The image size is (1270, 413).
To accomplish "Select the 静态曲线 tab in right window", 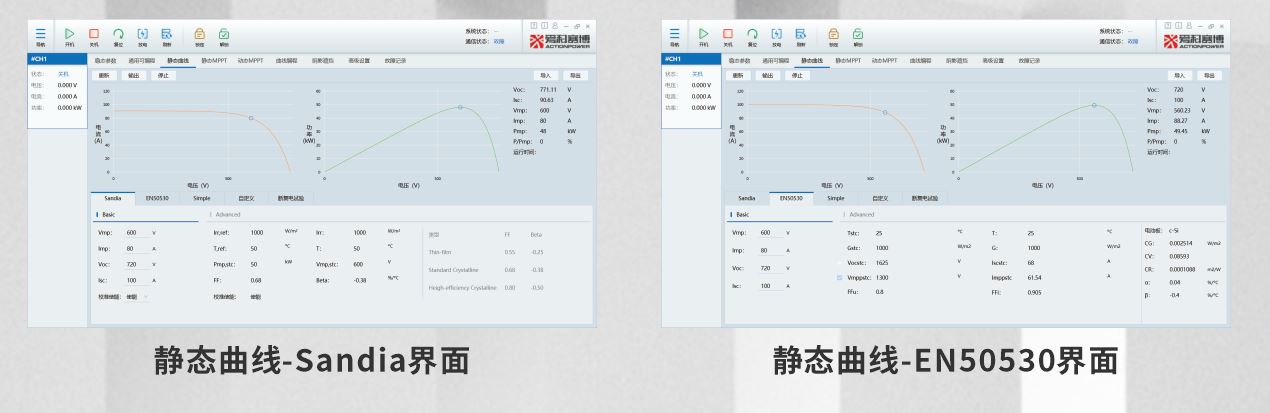I will [x=811, y=61].
